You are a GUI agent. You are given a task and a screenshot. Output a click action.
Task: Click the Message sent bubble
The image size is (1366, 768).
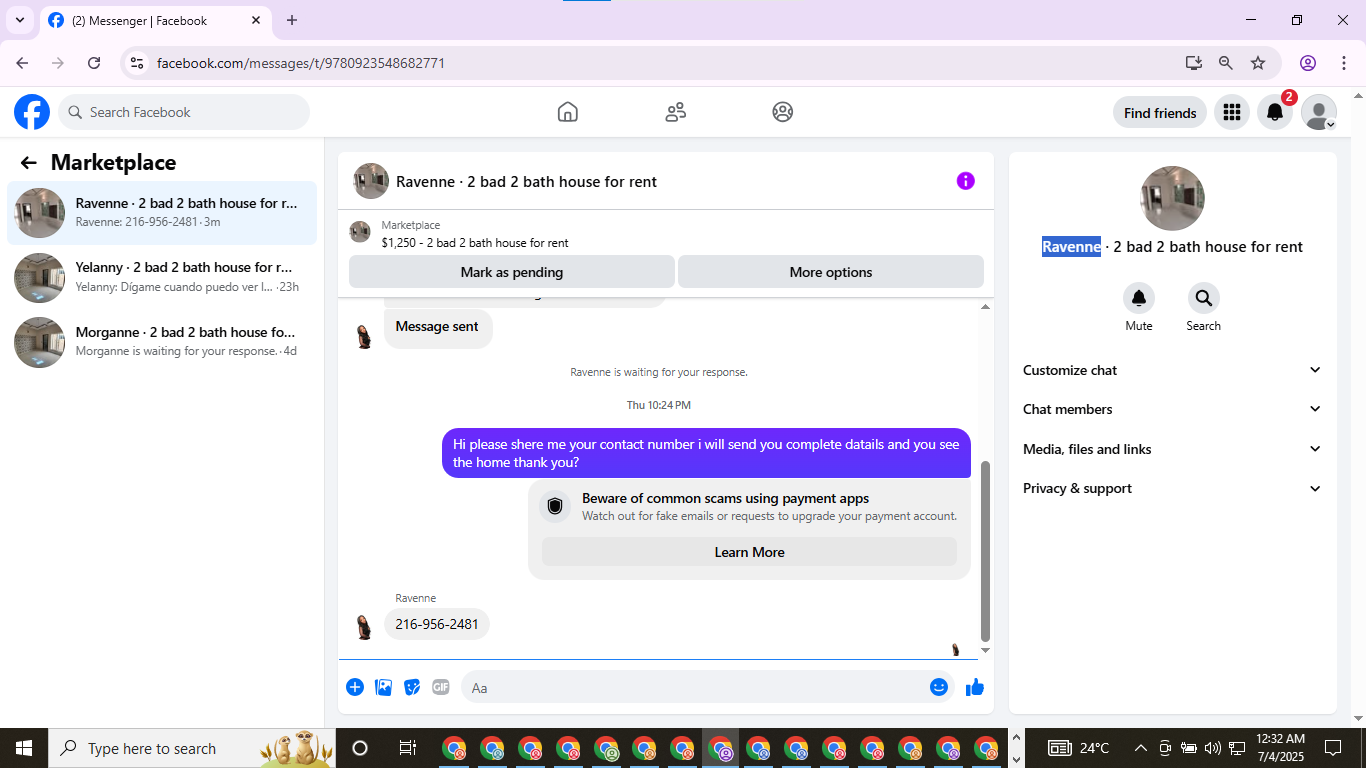click(437, 327)
